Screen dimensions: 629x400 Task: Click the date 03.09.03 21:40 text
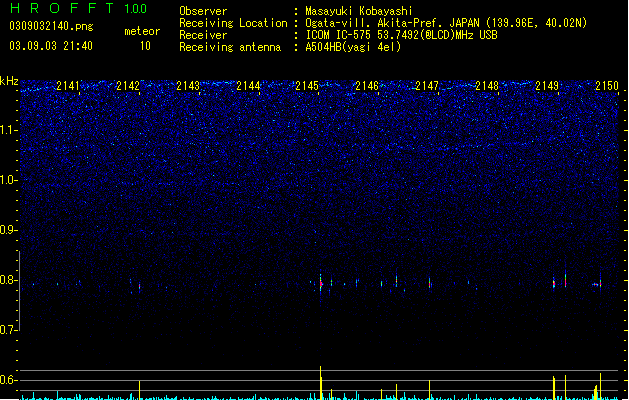[x=51, y=46]
